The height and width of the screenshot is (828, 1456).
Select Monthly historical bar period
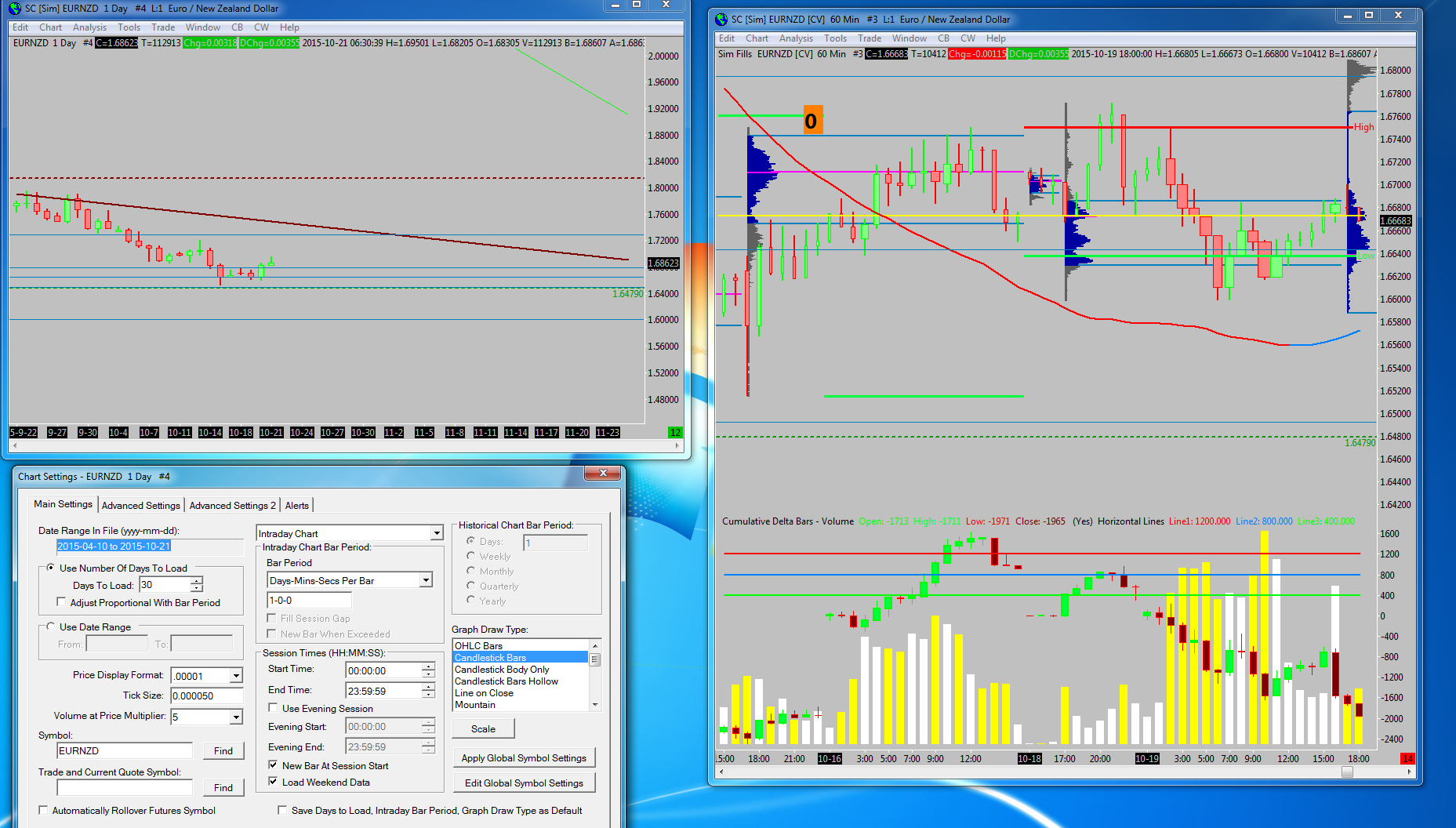471,571
